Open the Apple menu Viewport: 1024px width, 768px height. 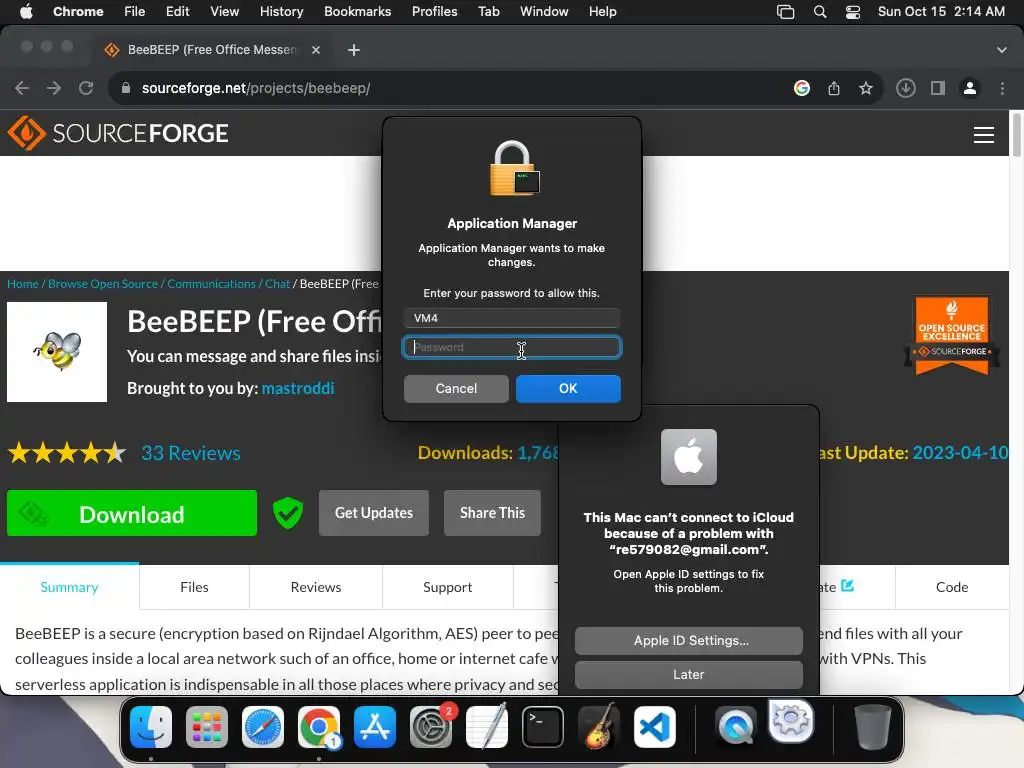coord(26,11)
